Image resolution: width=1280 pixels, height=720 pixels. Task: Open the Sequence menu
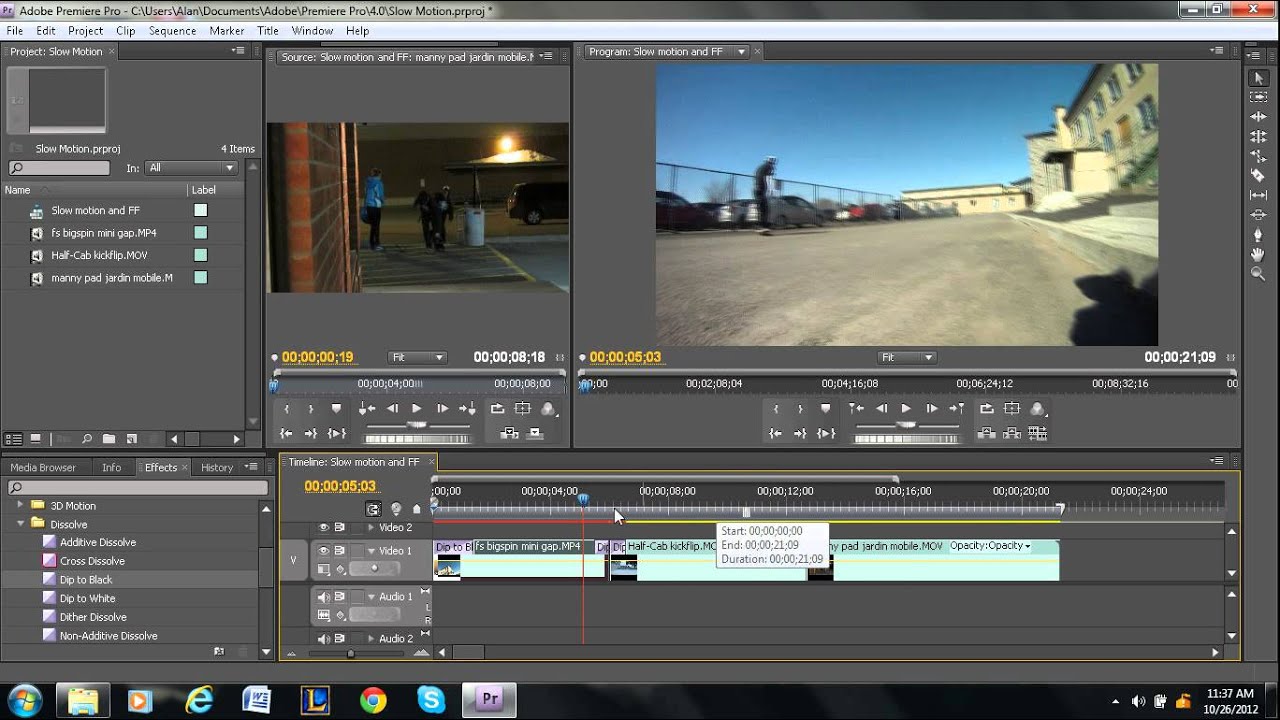172,31
